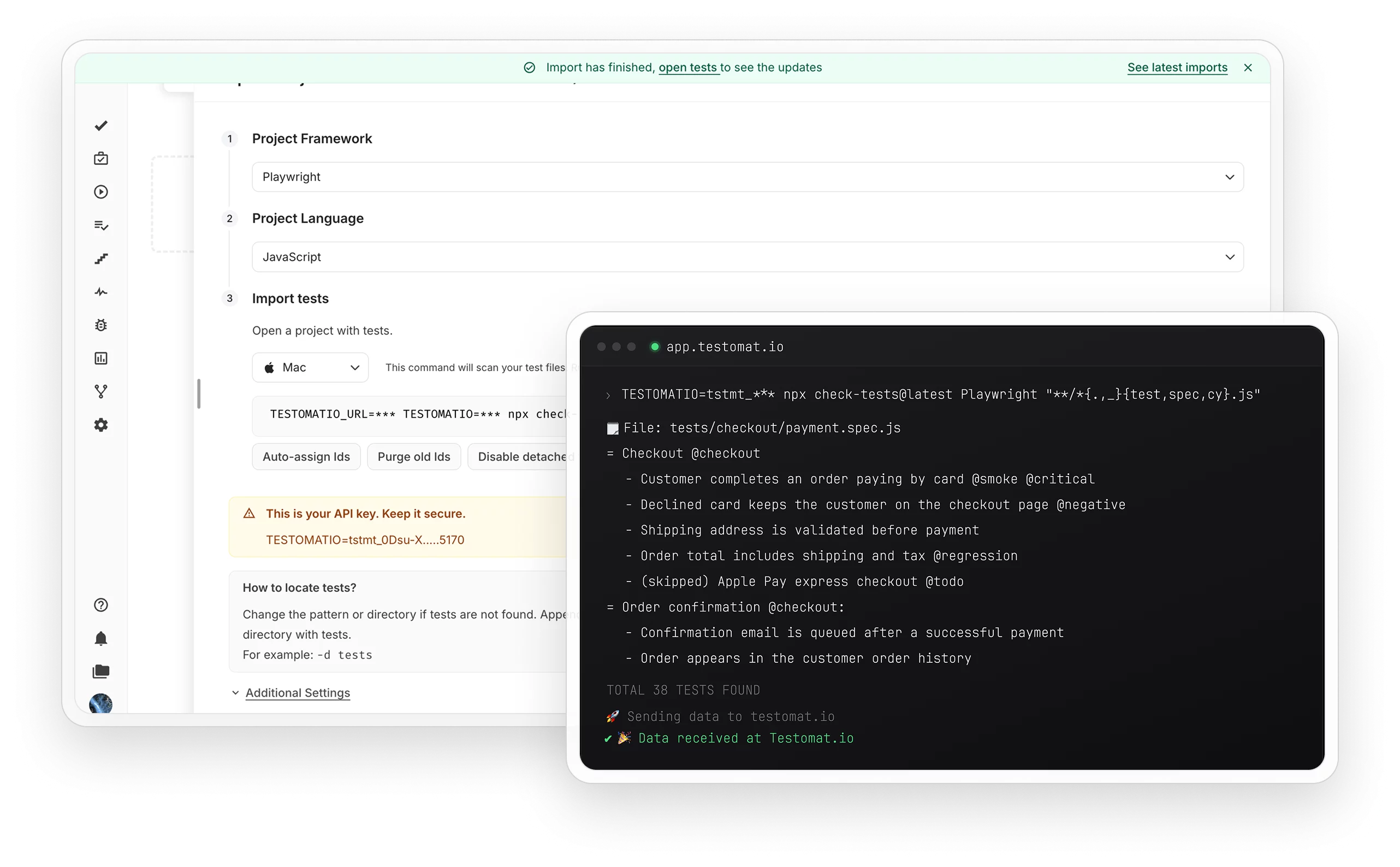Click 'Customer completes an order paying by card' line
1400x867 pixels.
[868, 479]
